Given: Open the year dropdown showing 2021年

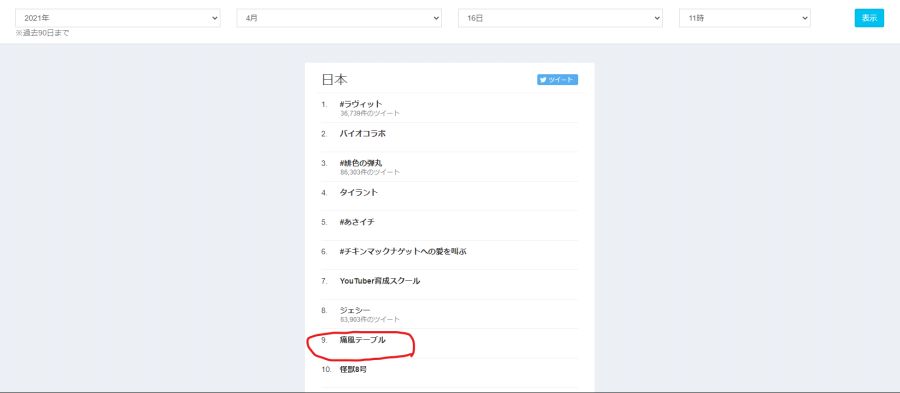Looking at the screenshot, I should 118,18.
